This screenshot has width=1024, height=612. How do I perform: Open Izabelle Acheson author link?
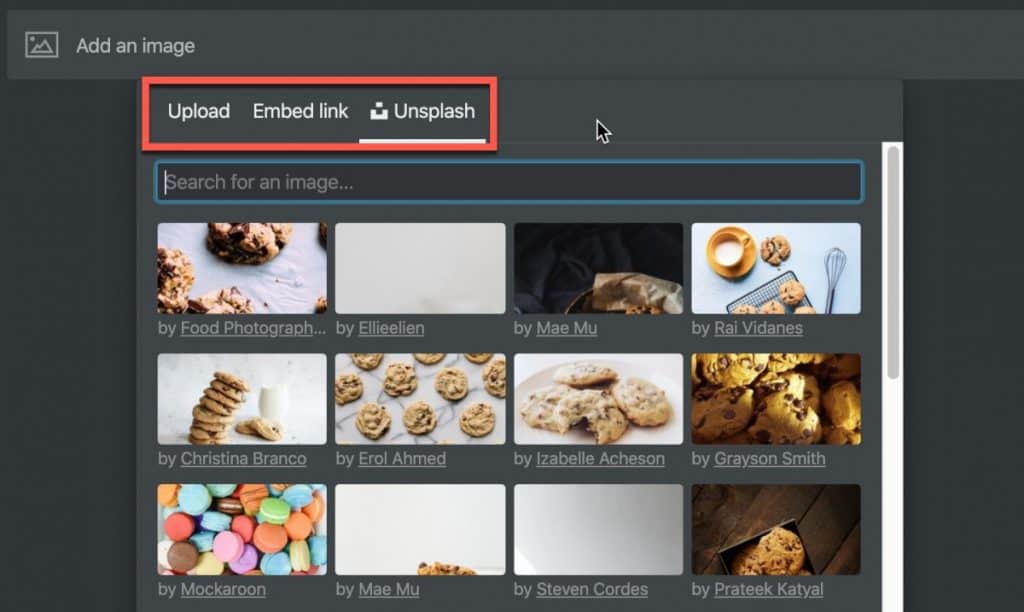tap(601, 459)
